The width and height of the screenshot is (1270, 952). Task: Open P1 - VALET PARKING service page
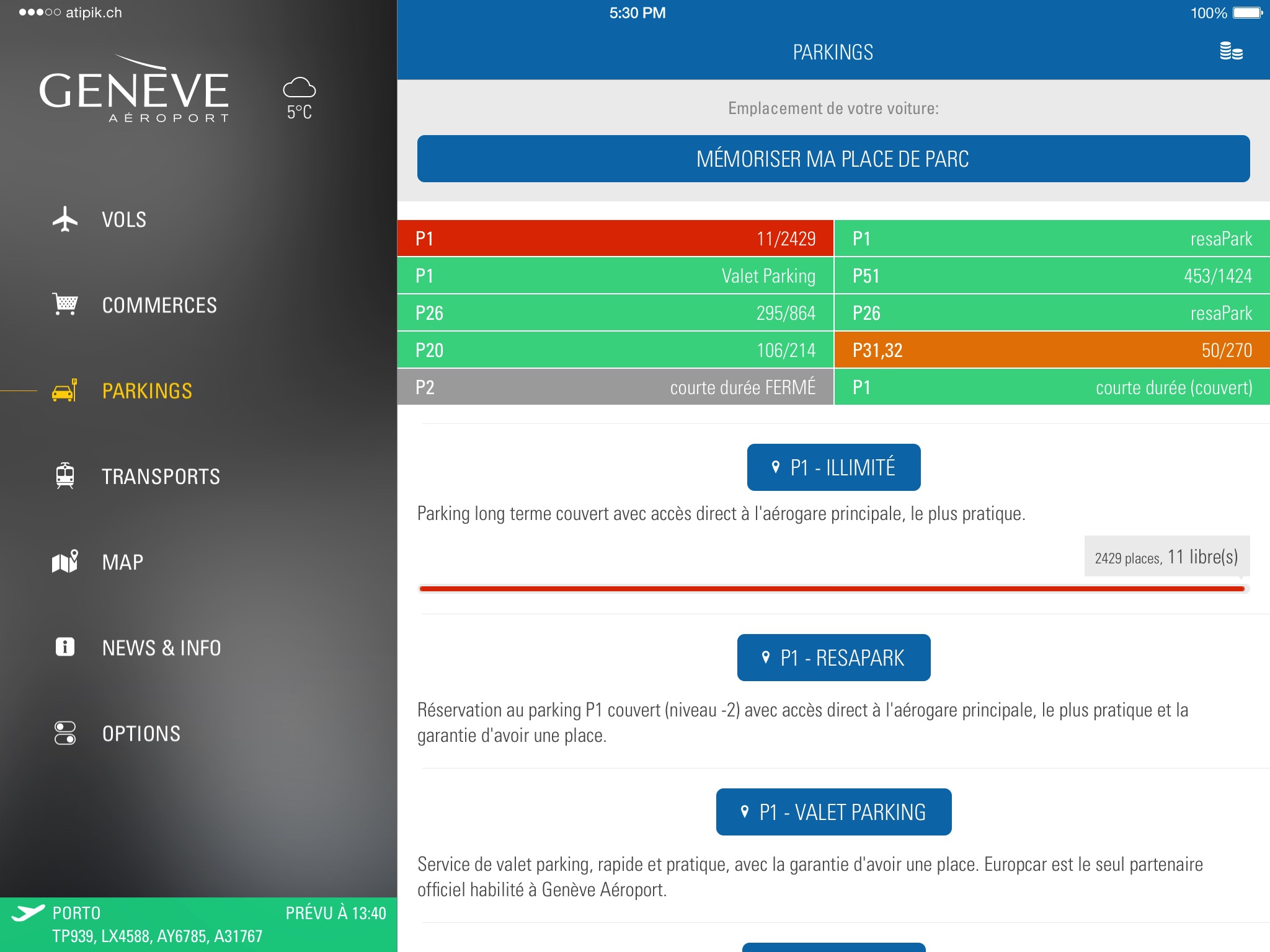tap(833, 811)
